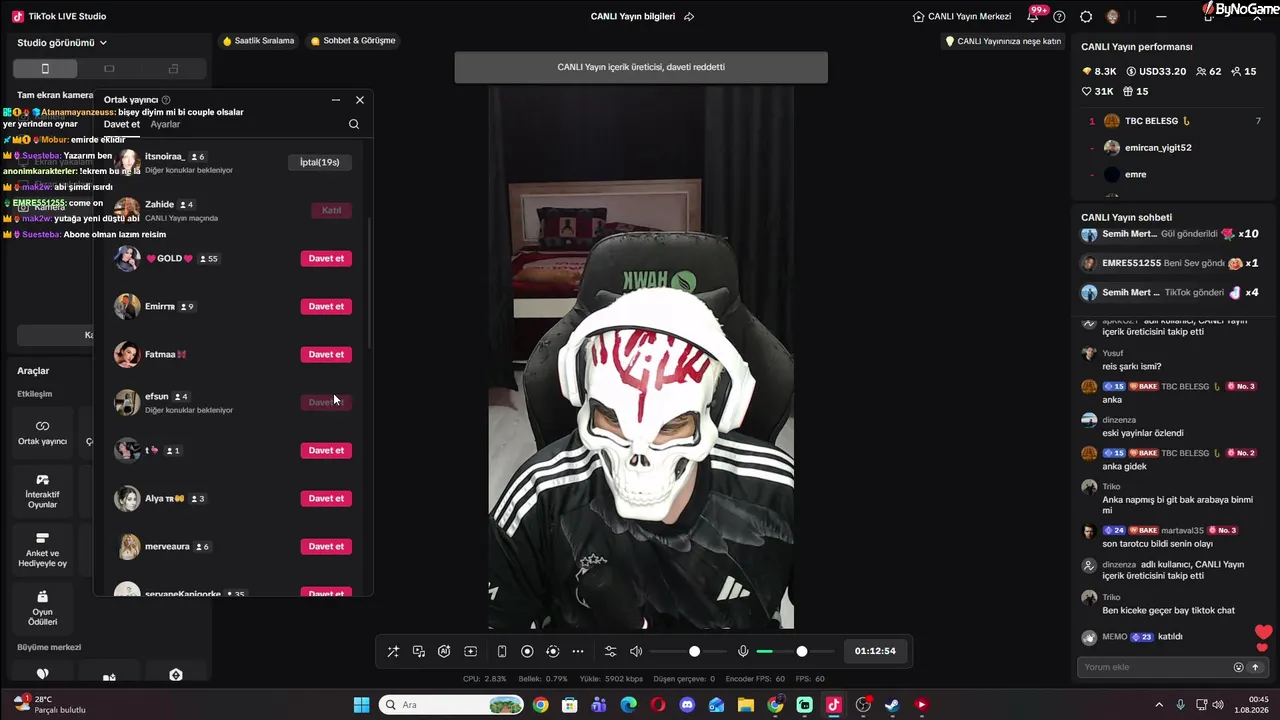This screenshot has height=720, width=1280.
Task: Switch to the Ayarlar tab
Action: [x=165, y=124]
